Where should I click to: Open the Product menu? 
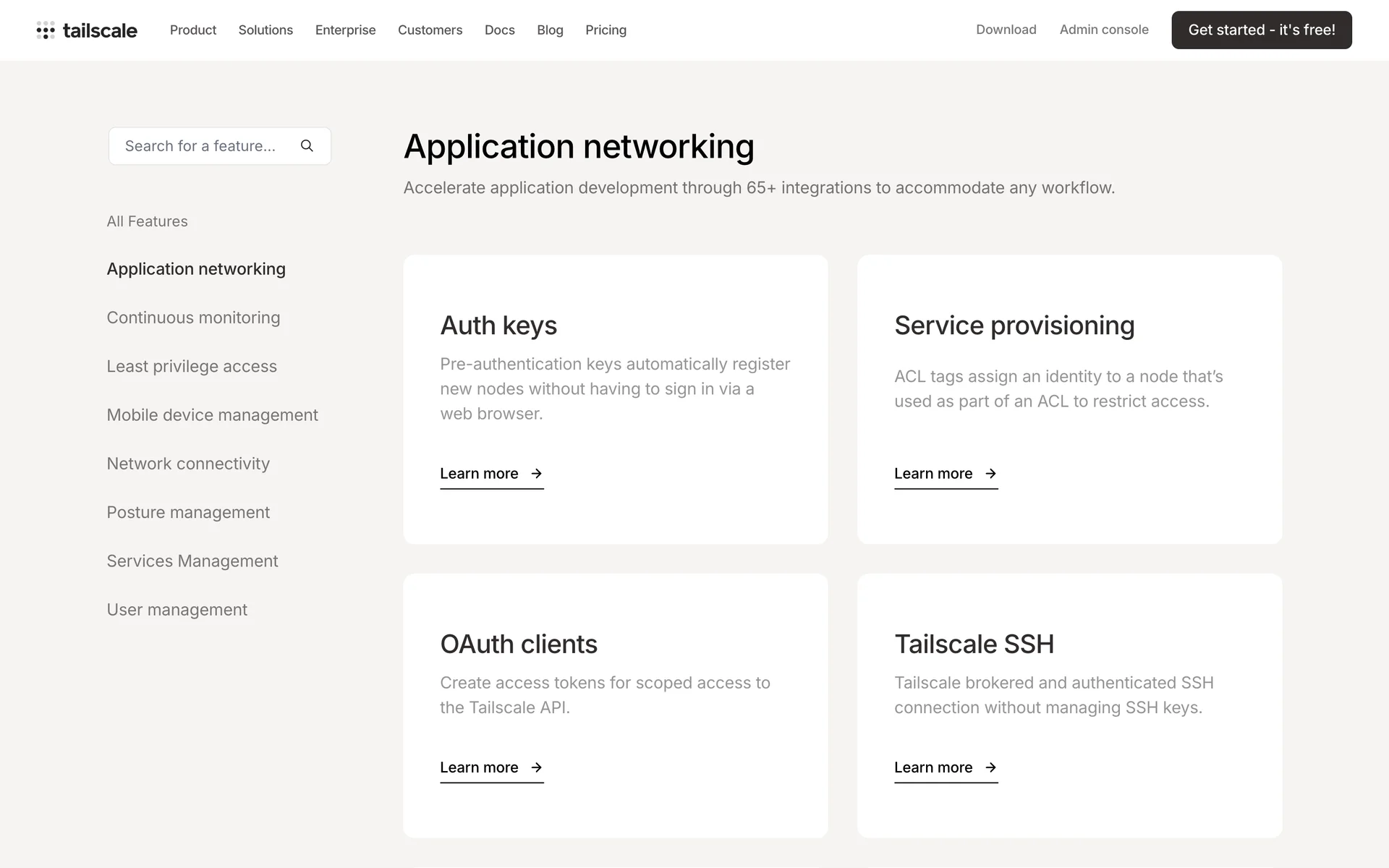tap(193, 30)
